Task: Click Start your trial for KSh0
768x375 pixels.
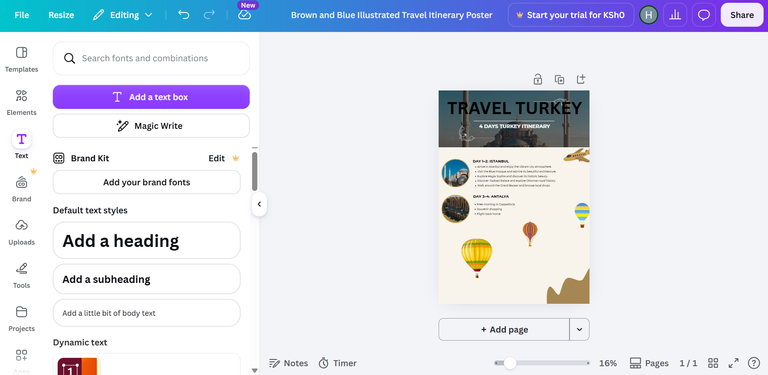Action: click(x=571, y=15)
